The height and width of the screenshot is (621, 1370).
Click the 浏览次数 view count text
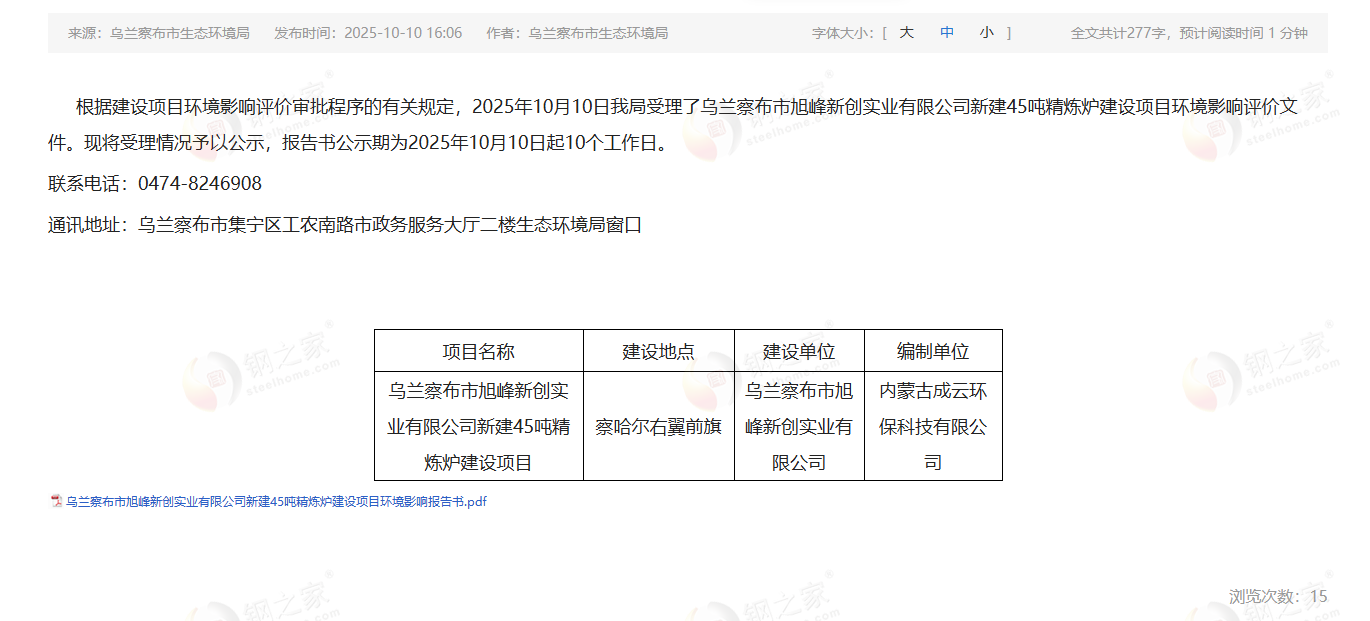1277,597
